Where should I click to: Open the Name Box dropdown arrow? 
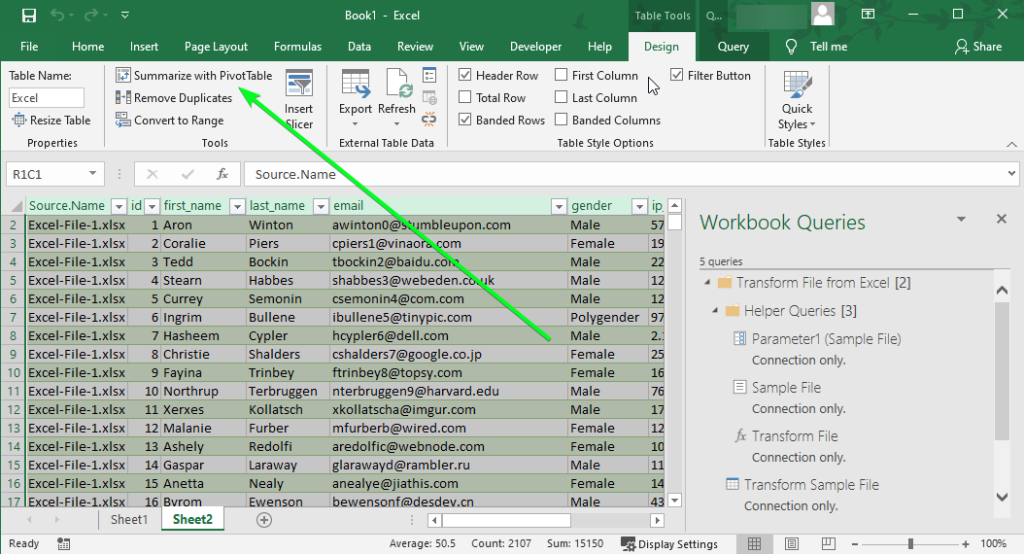point(93,174)
